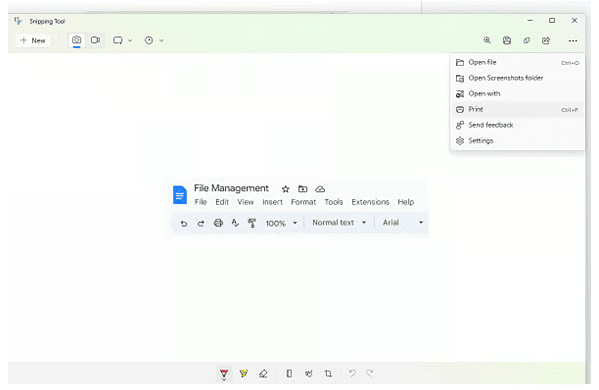The width and height of the screenshot is (599, 390).
Task: Select the screenshot camera mode icon
Action: pyautogui.click(x=76, y=40)
